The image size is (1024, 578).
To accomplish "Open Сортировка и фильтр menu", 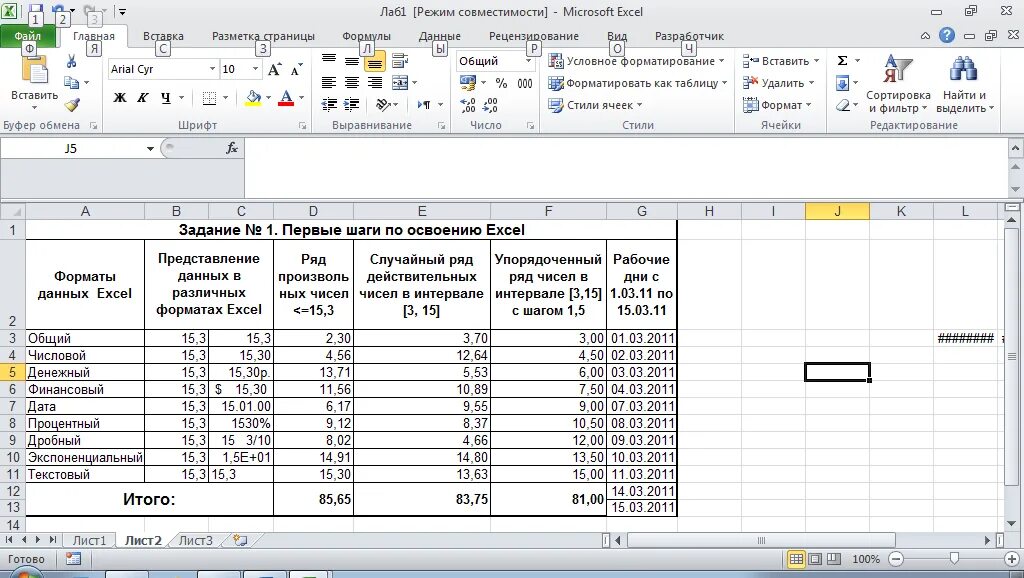I will pos(898,85).
